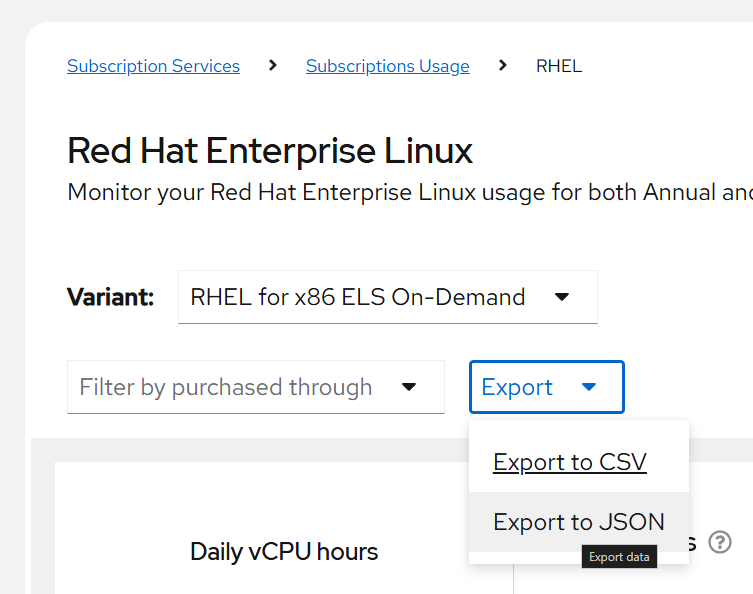Image resolution: width=753 pixels, height=594 pixels.
Task: Click the caret in purchased through filter
Action: (x=408, y=387)
